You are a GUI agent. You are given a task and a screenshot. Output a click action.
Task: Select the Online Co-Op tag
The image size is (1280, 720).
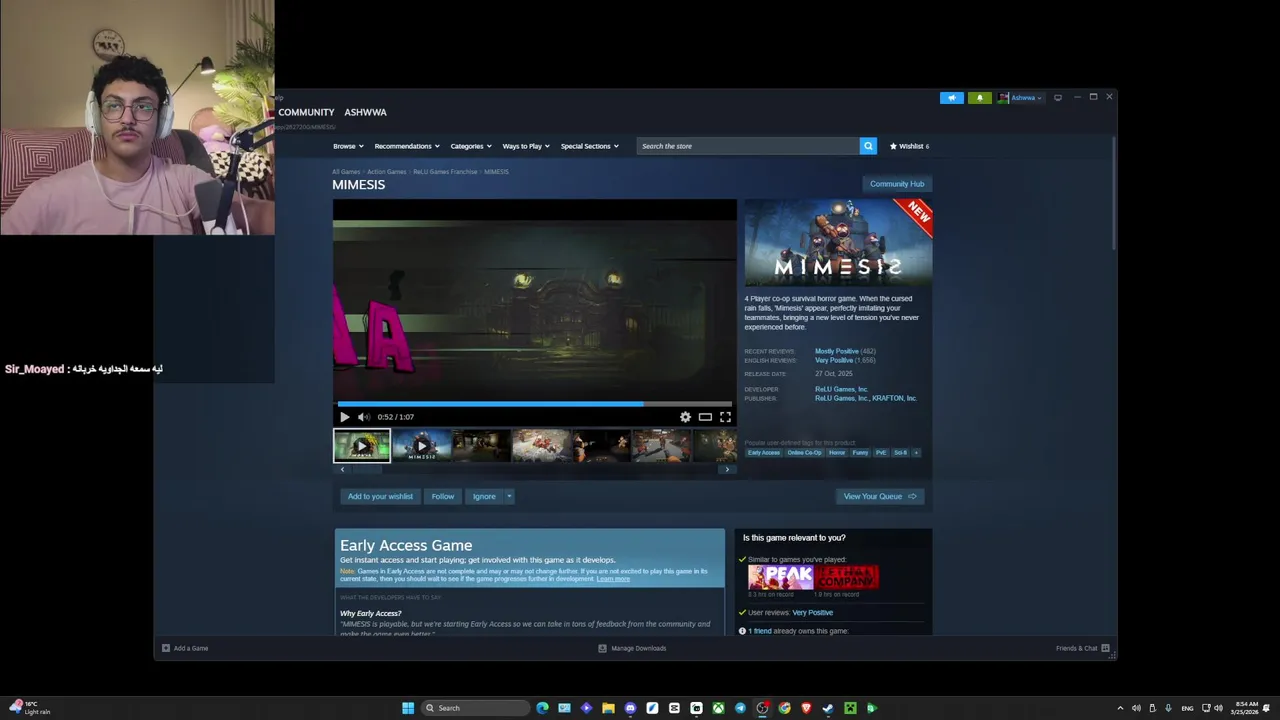[804, 453]
